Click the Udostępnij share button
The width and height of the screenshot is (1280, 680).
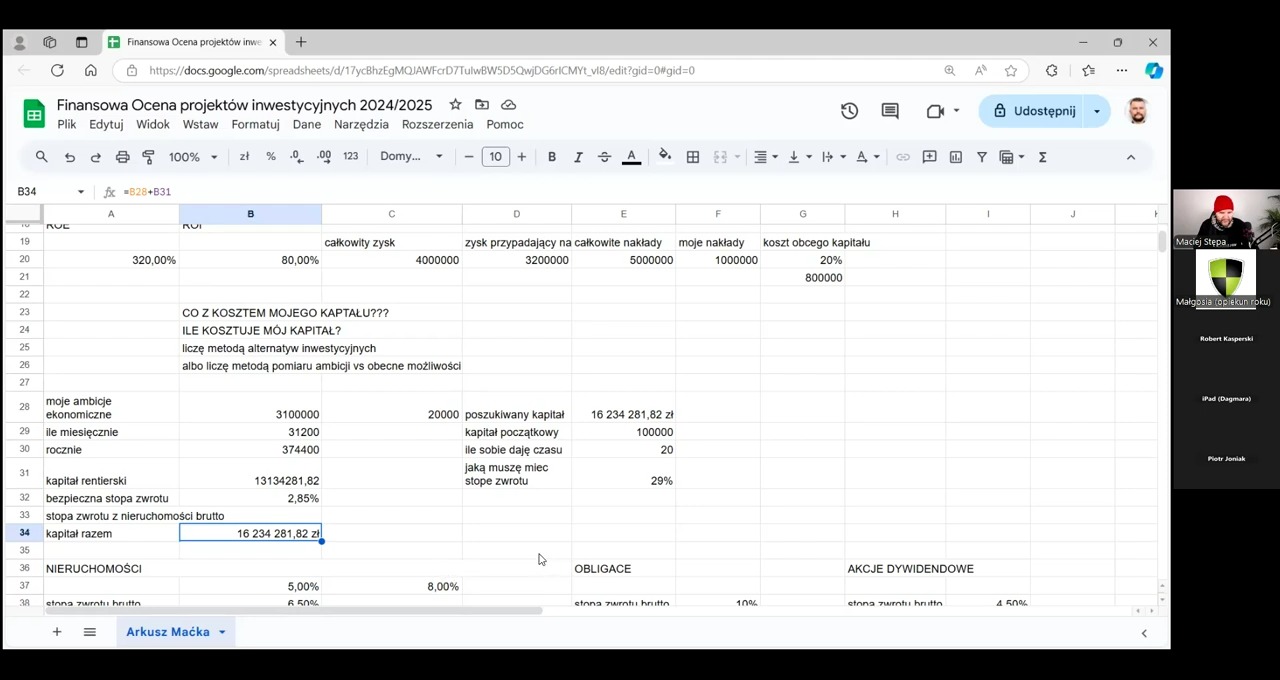click(x=1034, y=111)
